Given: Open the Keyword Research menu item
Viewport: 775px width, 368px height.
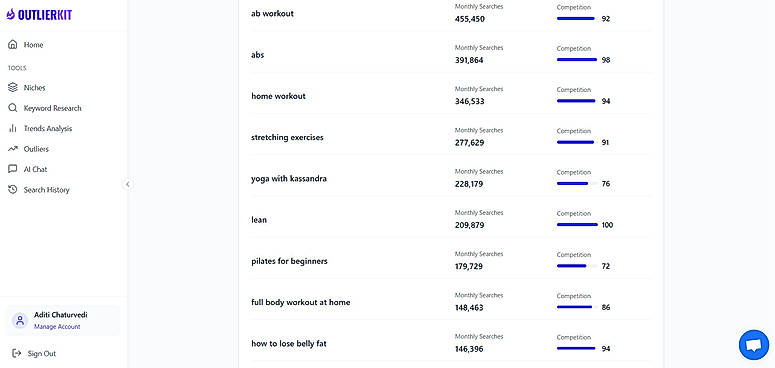Looking at the screenshot, I should click(52, 108).
